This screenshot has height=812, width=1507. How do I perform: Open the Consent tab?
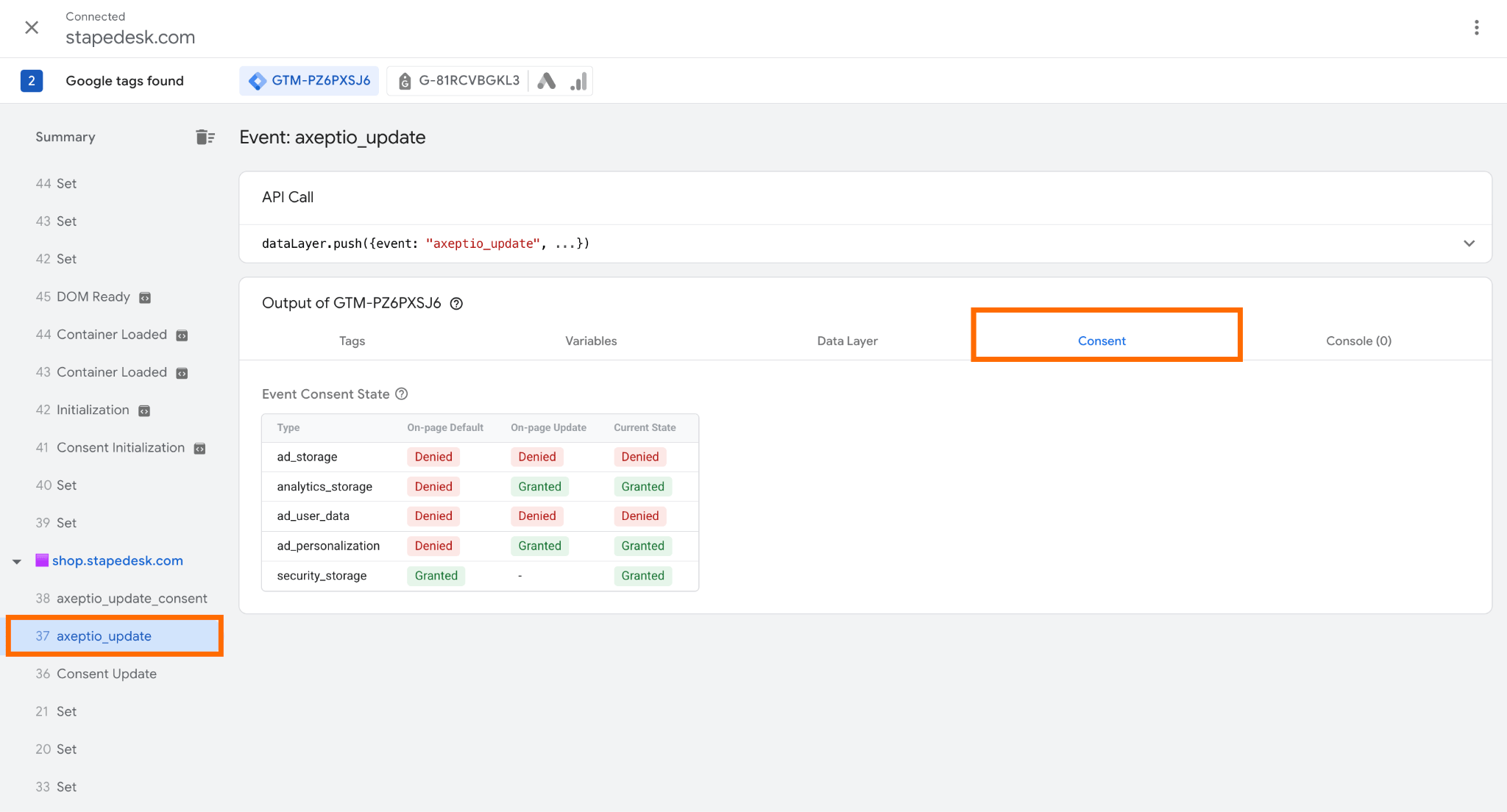click(1102, 341)
